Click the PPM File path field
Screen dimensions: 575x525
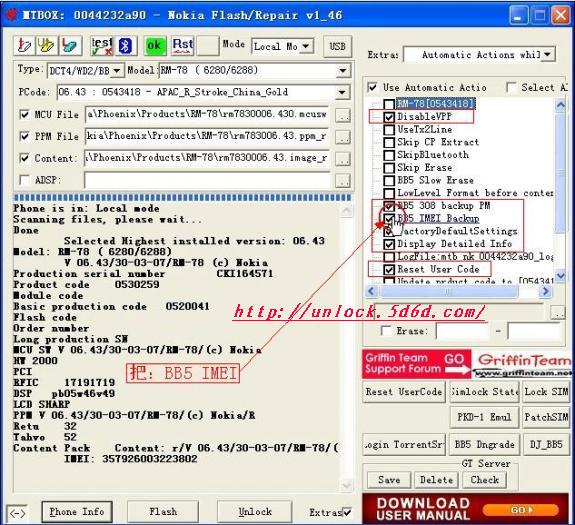coord(207,136)
